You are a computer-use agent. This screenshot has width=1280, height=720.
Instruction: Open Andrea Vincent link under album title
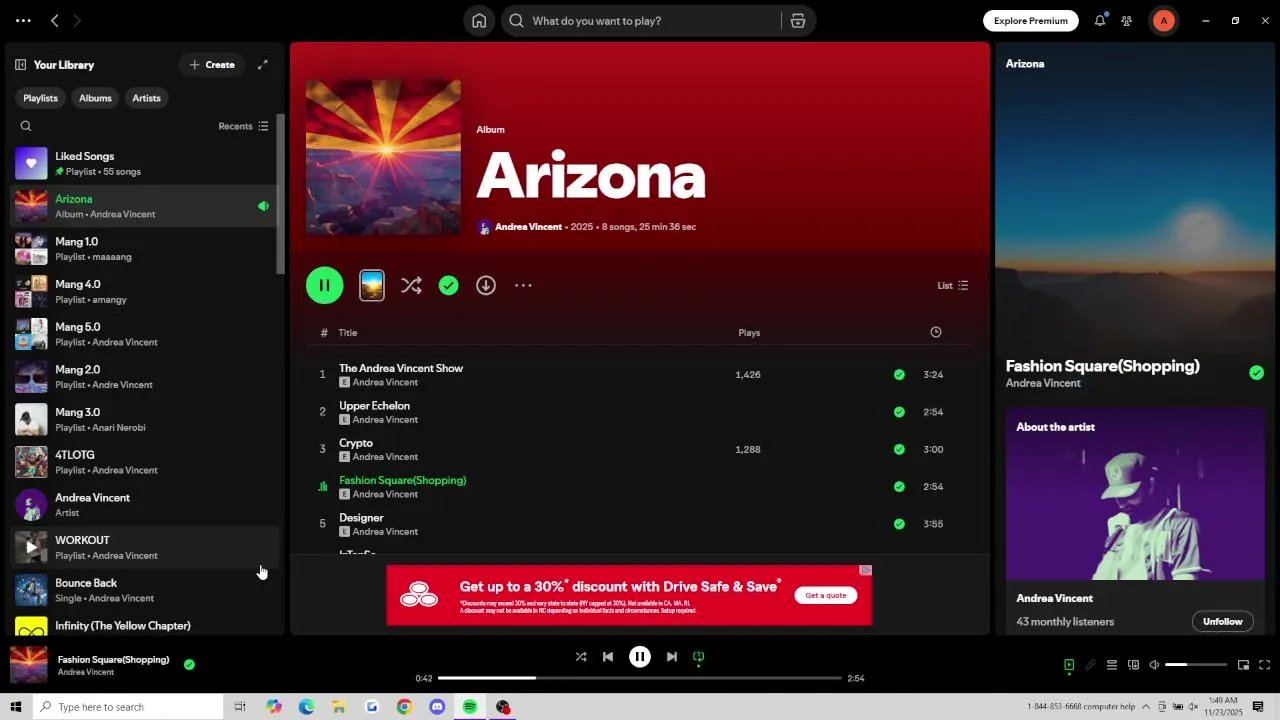528,227
